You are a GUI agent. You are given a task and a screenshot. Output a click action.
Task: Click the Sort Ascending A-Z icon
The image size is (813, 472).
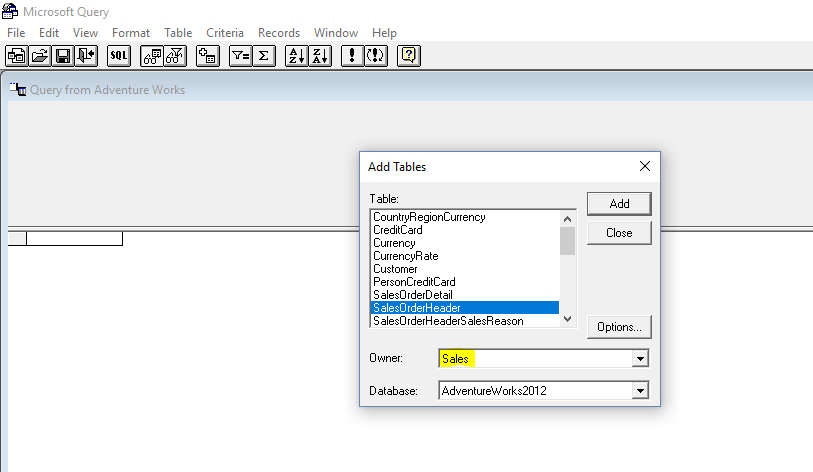pyautogui.click(x=297, y=56)
